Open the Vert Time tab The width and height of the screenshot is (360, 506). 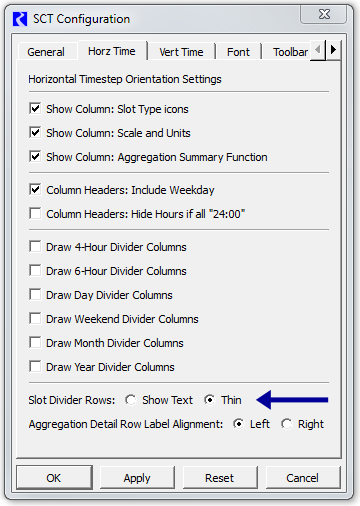pos(181,52)
